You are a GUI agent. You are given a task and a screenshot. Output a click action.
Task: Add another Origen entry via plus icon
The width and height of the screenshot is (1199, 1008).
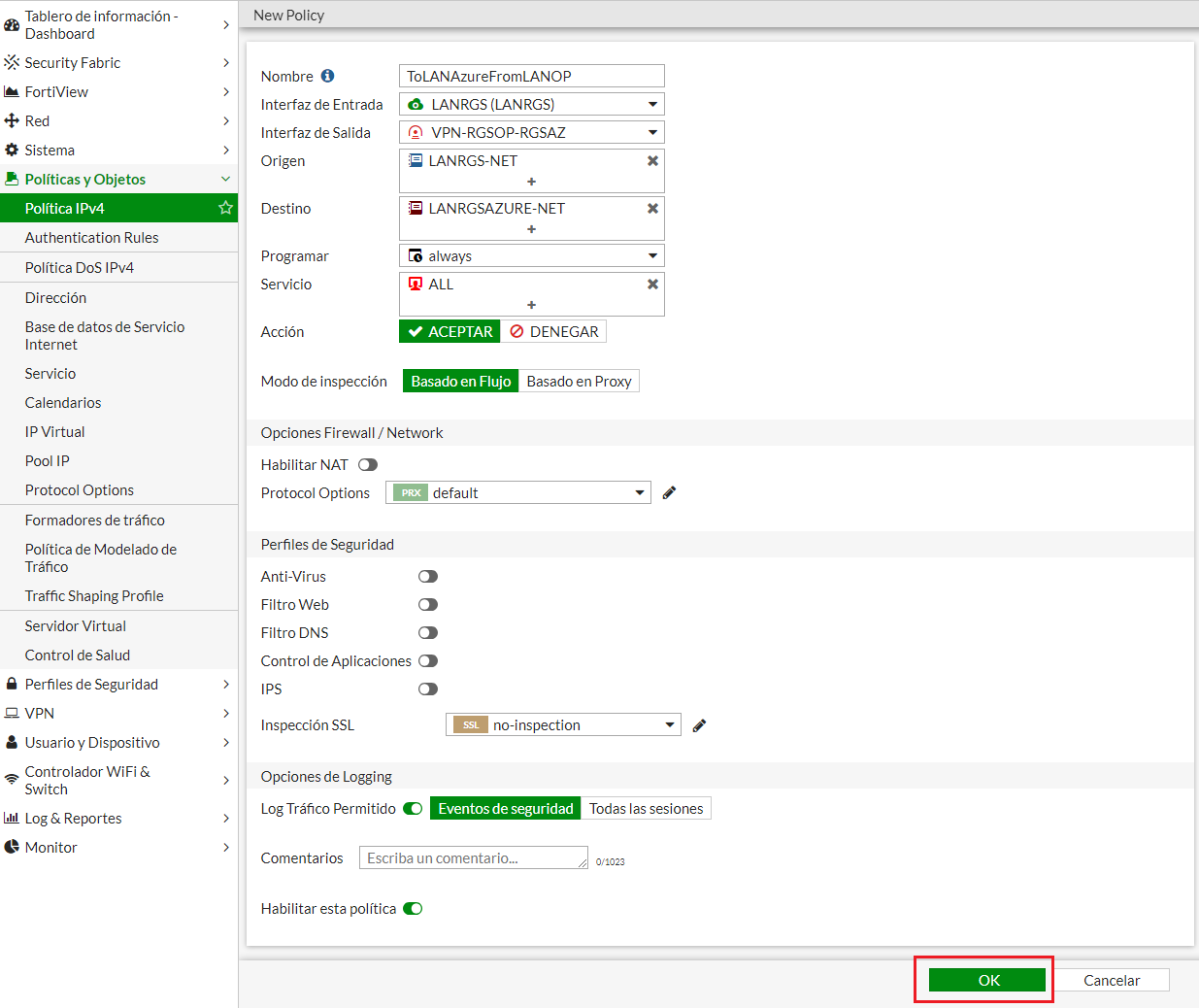point(531,183)
